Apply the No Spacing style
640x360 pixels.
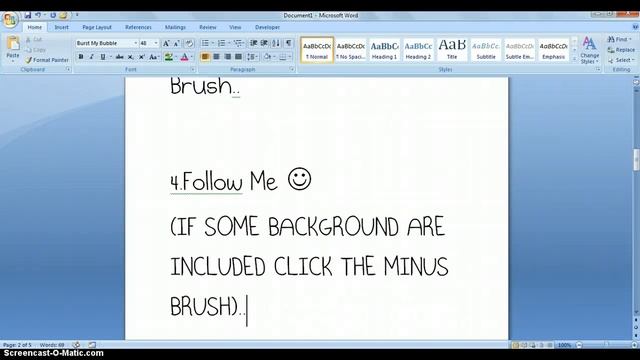[351, 50]
